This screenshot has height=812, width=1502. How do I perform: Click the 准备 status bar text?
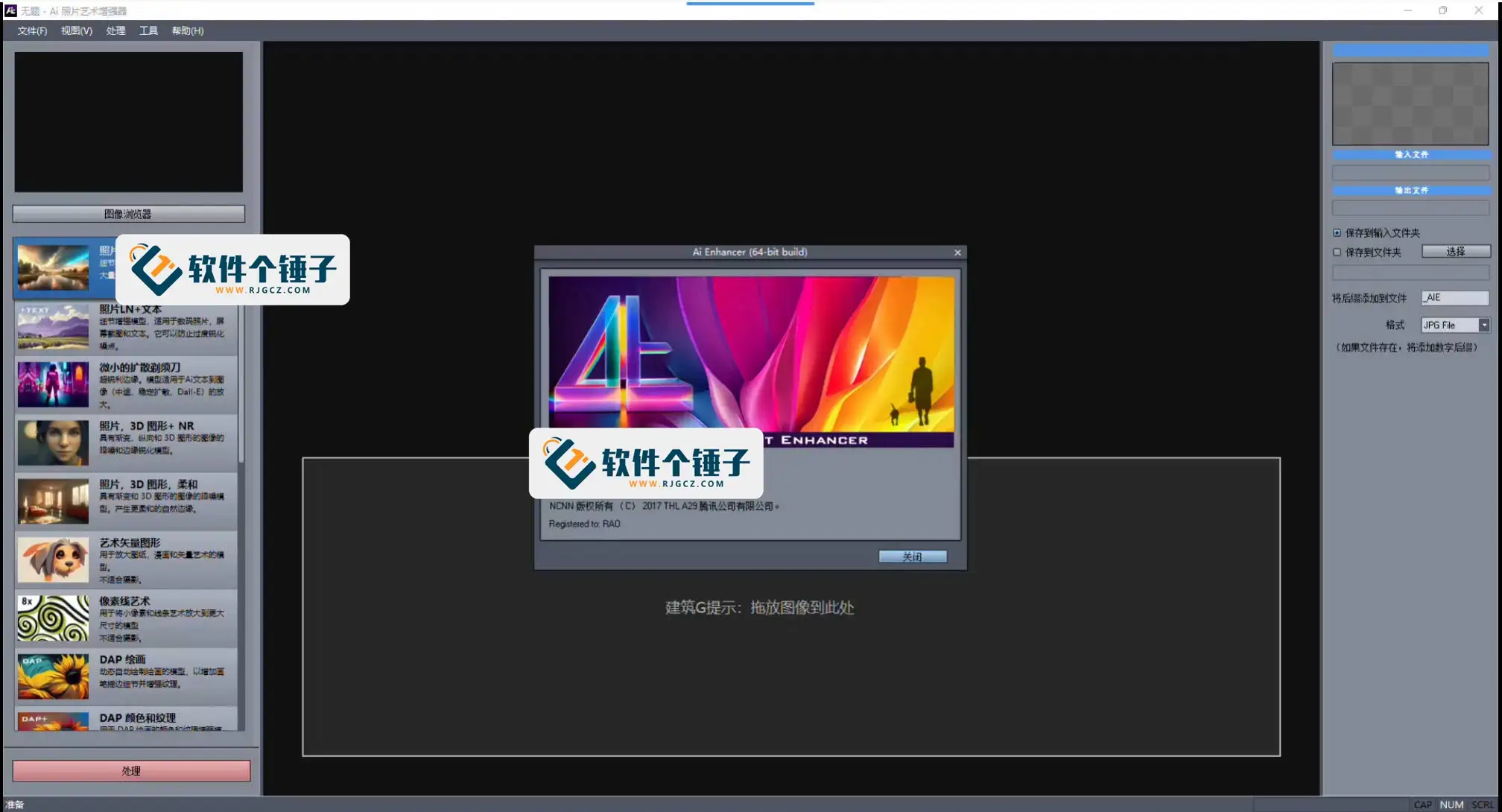[15, 805]
